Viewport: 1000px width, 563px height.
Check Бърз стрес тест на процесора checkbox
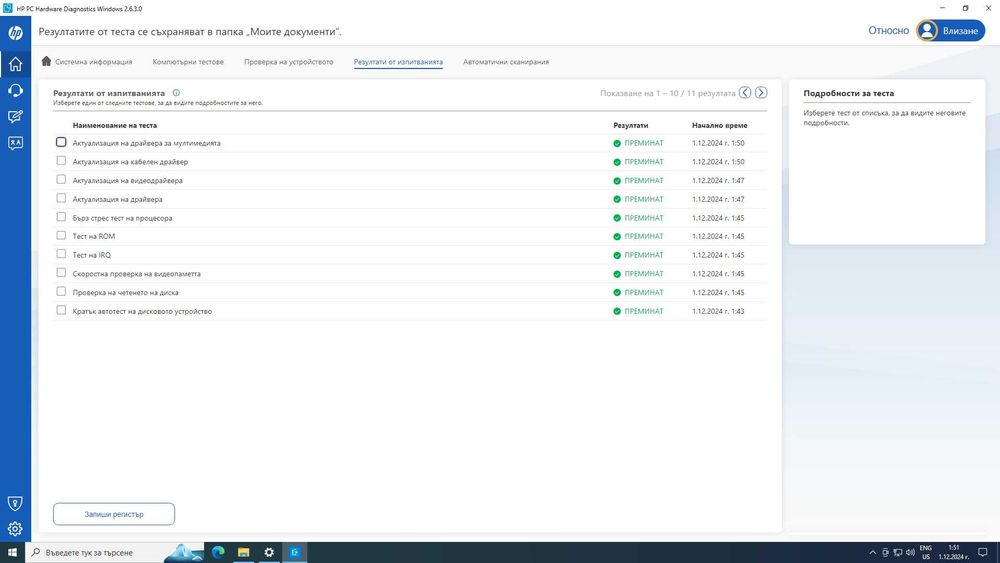click(61, 217)
